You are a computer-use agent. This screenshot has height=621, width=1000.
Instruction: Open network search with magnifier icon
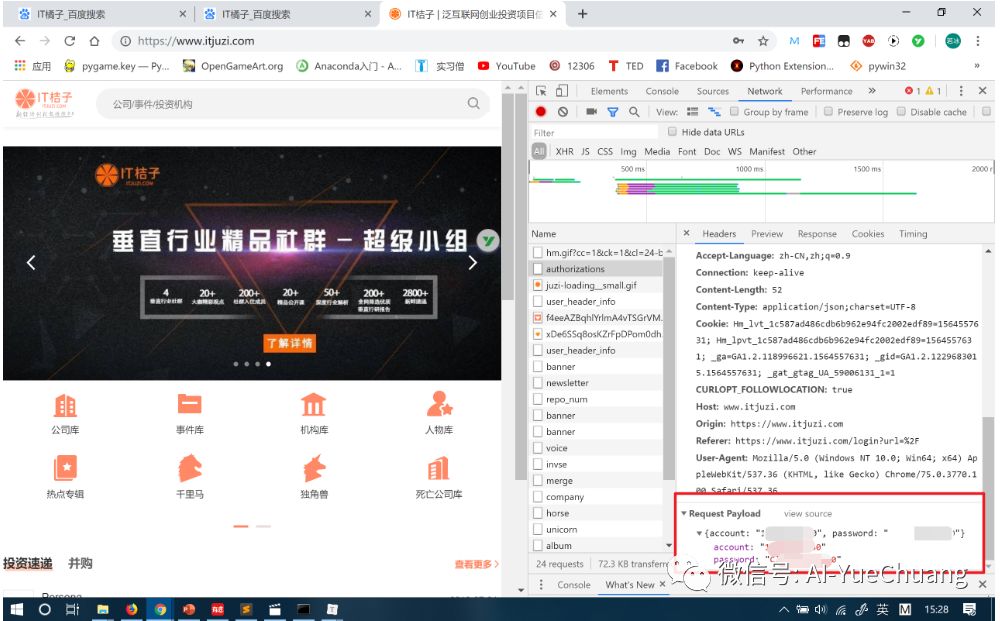click(x=634, y=112)
